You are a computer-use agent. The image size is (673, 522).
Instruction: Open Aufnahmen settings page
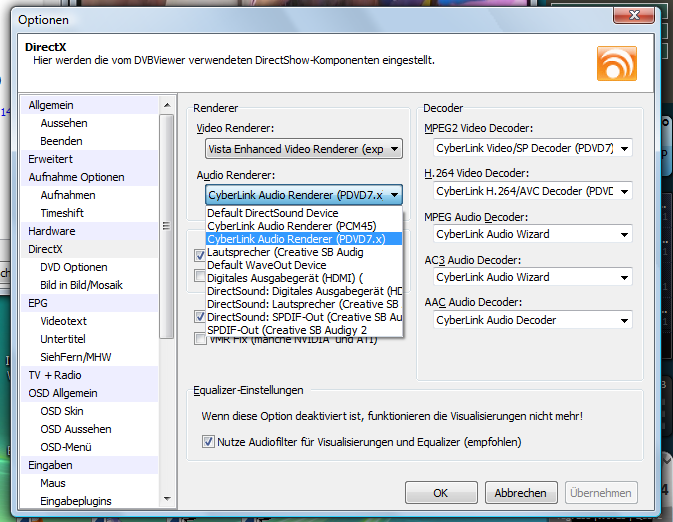[90, 195]
